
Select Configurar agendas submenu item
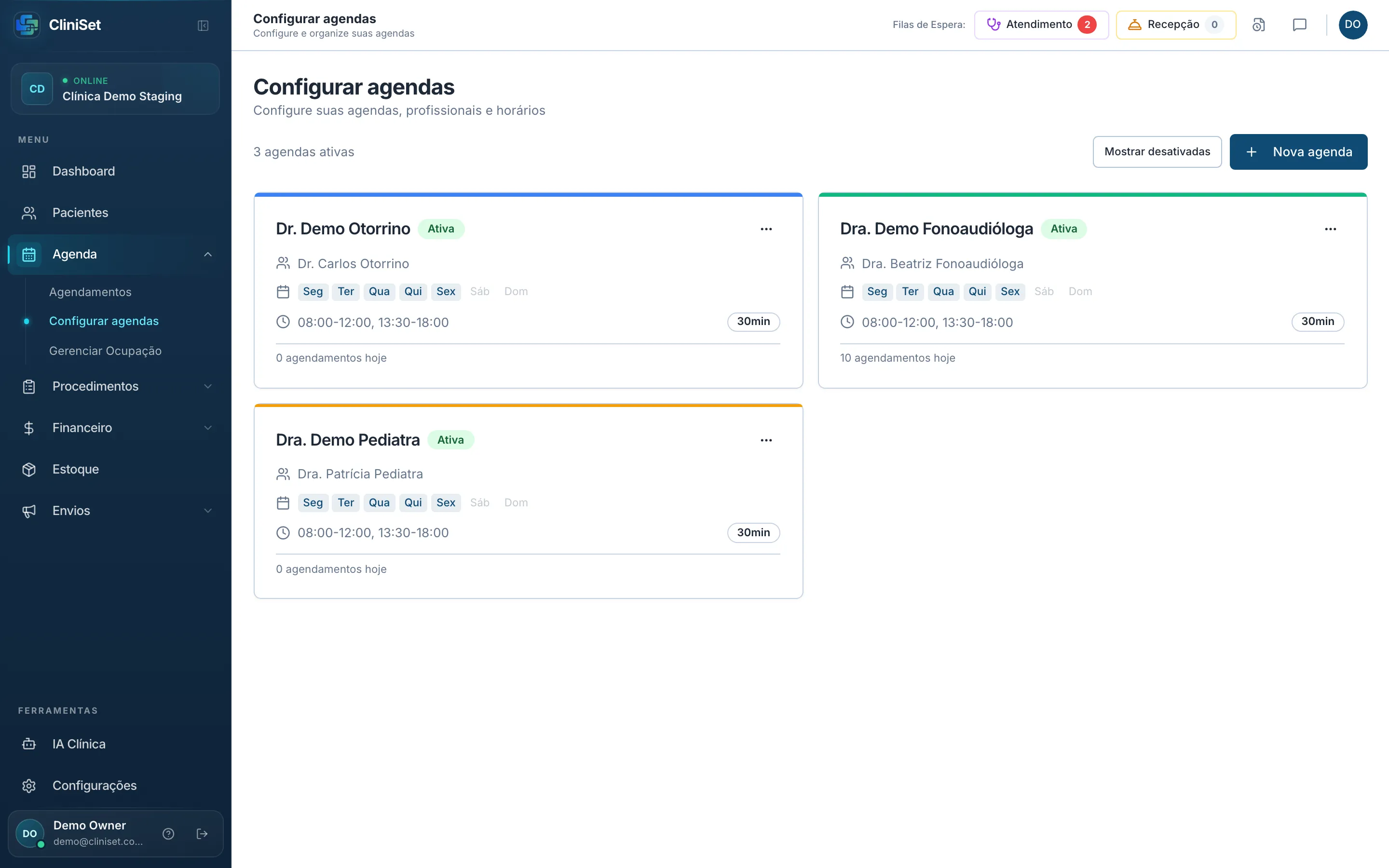104,321
